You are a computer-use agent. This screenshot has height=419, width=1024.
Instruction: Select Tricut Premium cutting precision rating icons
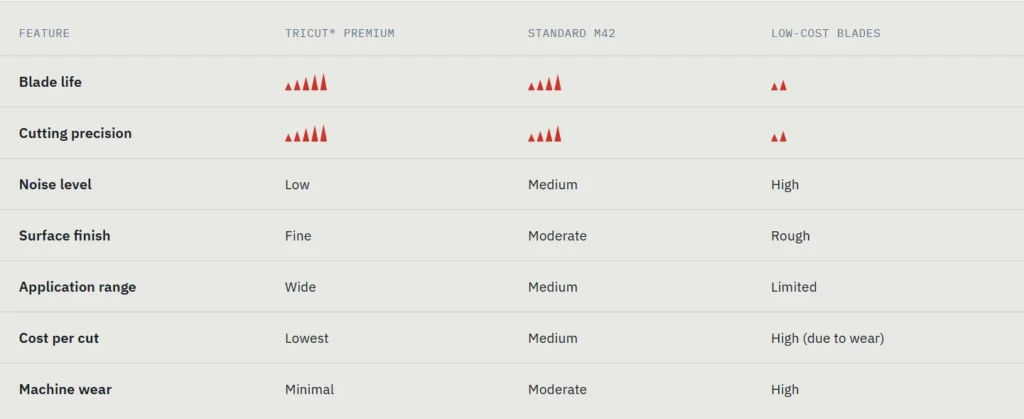306,134
